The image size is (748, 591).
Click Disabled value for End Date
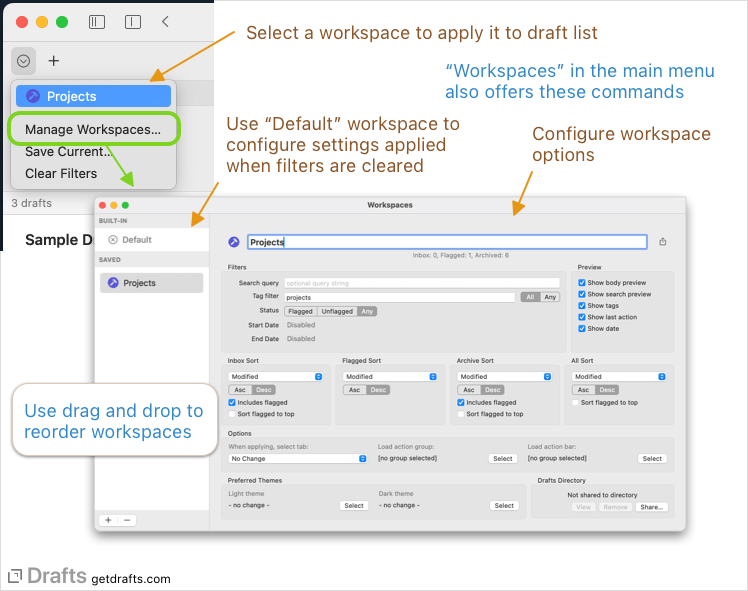coord(301,339)
